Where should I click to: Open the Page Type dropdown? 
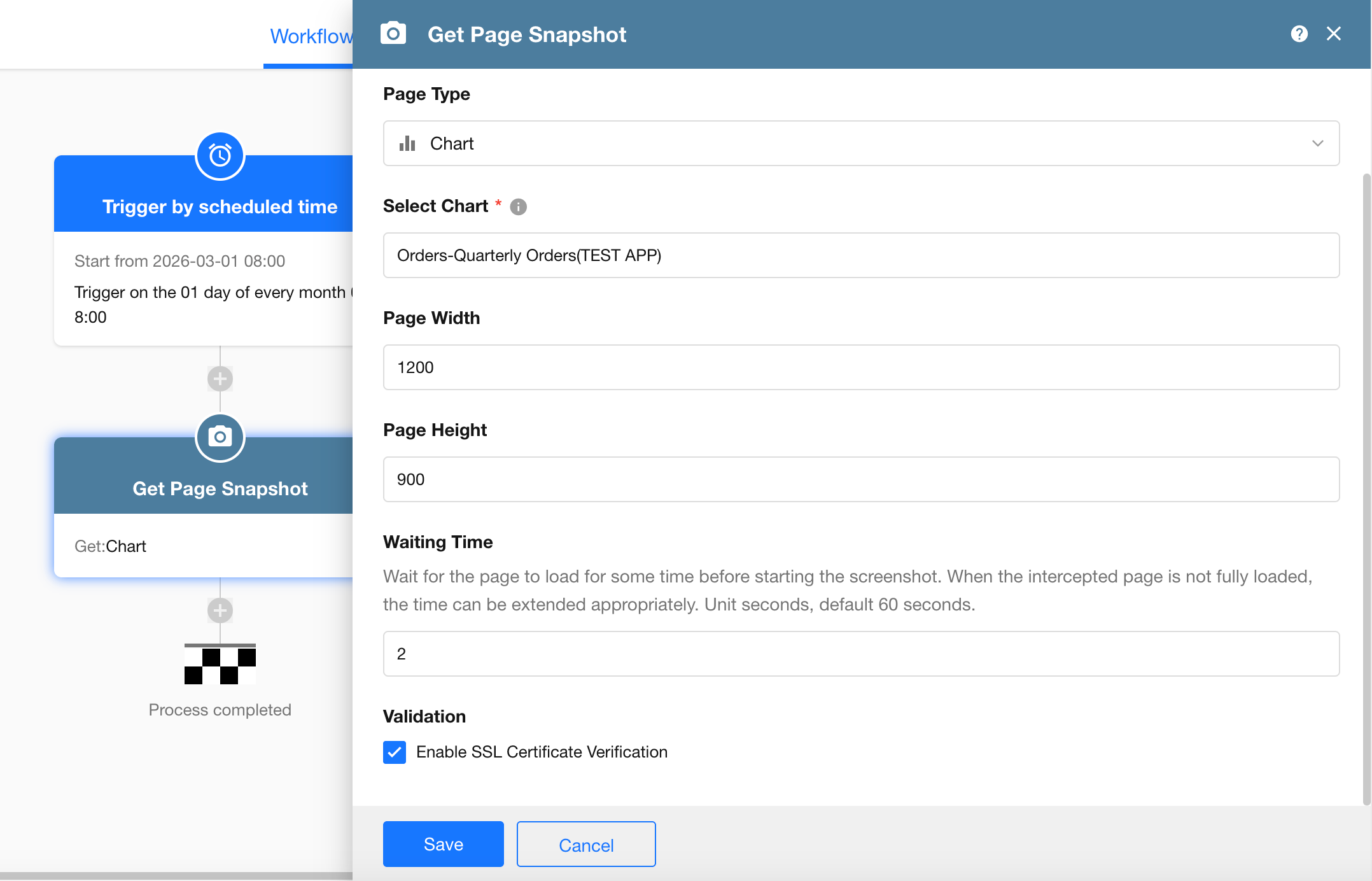coord(860,144)
